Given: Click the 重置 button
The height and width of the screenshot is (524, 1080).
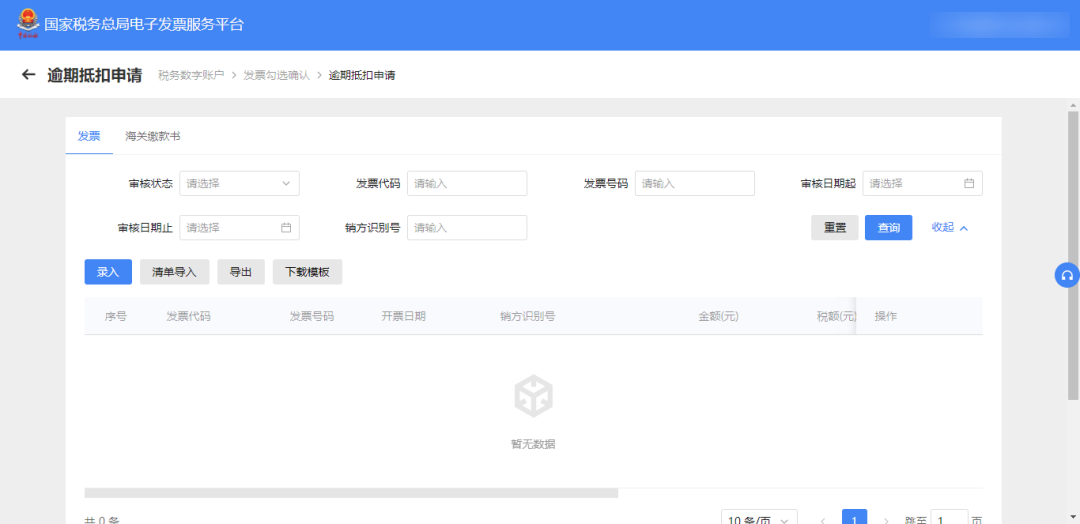Looking at the screenshot, I should (835, 228).
